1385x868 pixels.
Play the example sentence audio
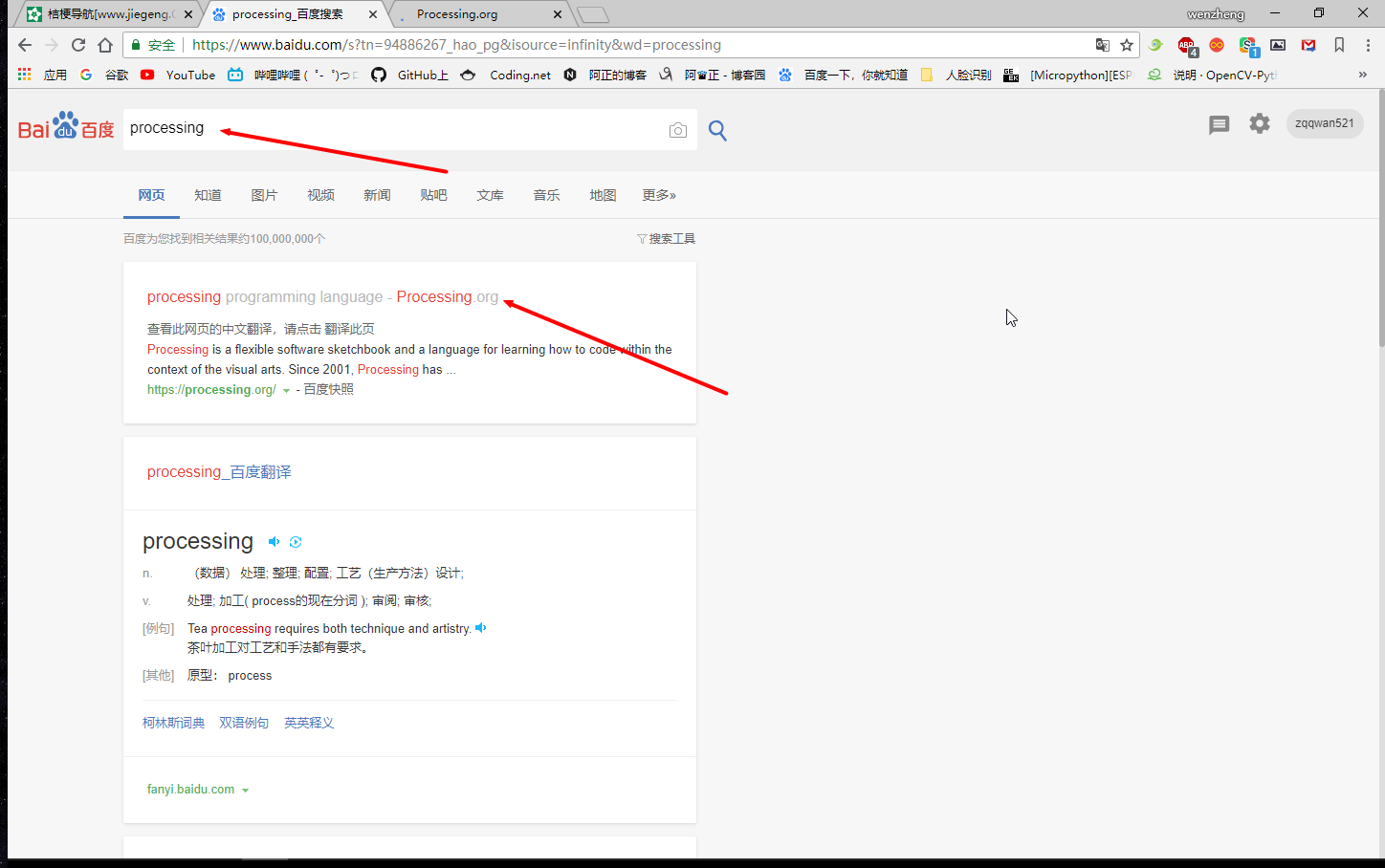pos(481,628)
